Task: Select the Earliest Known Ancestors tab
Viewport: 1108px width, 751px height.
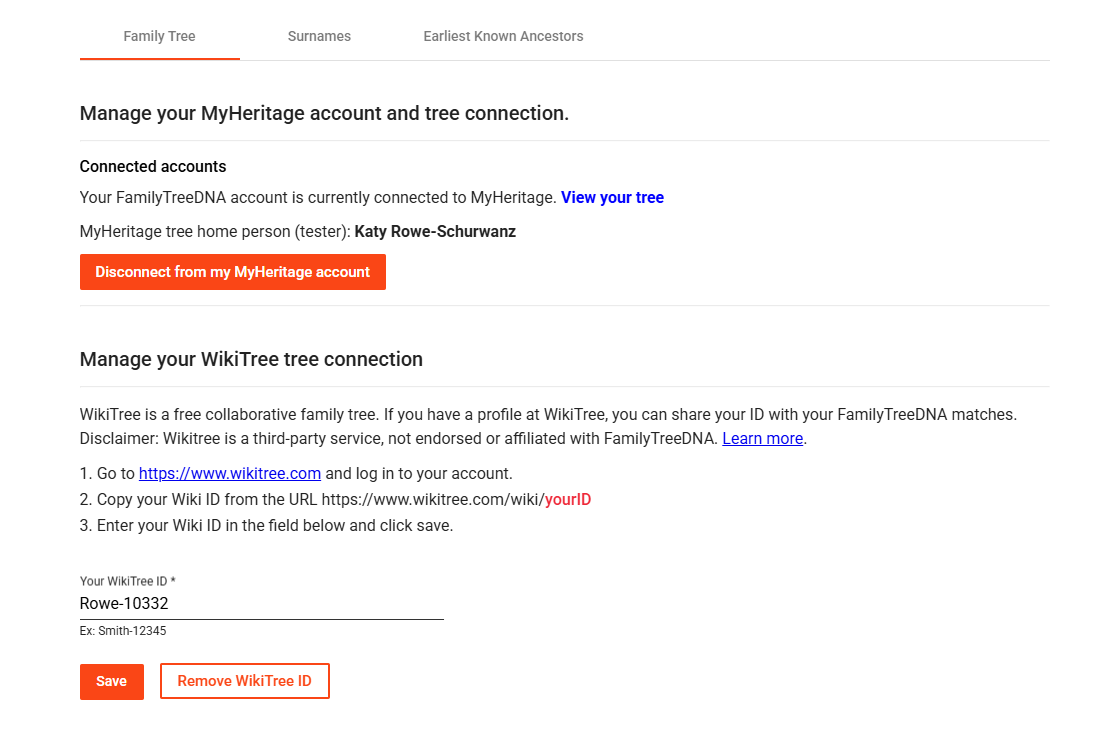Action: (x=503, y=36)
